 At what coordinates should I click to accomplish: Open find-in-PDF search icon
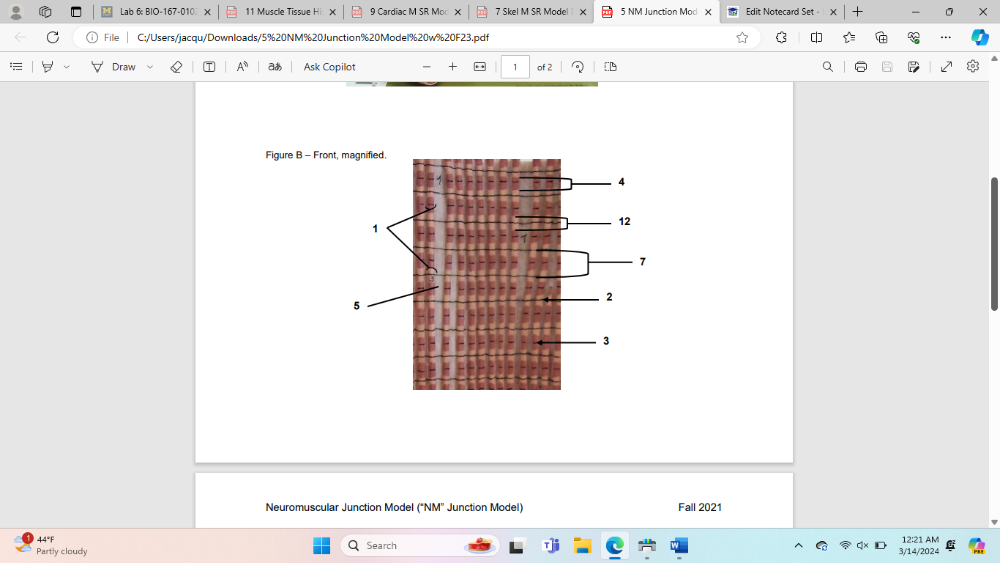[827, 67]
